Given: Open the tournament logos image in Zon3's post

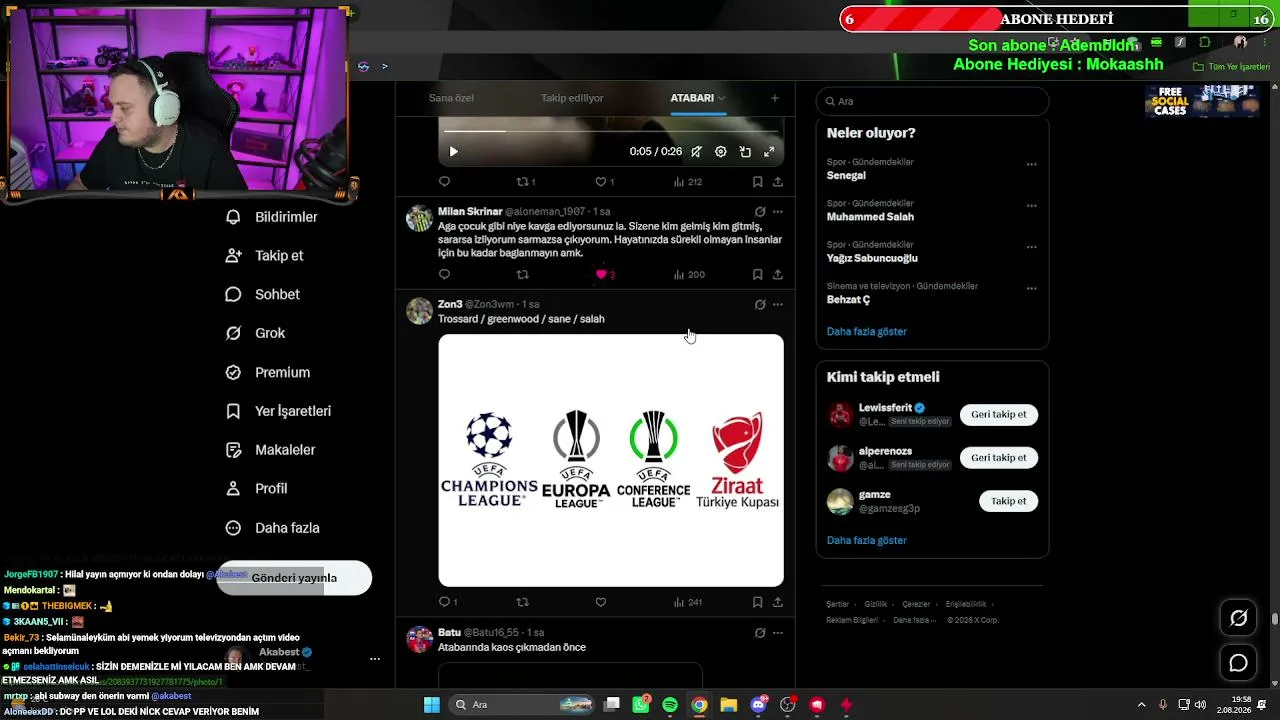Looking at the screenshot, I should click(611, 460).
